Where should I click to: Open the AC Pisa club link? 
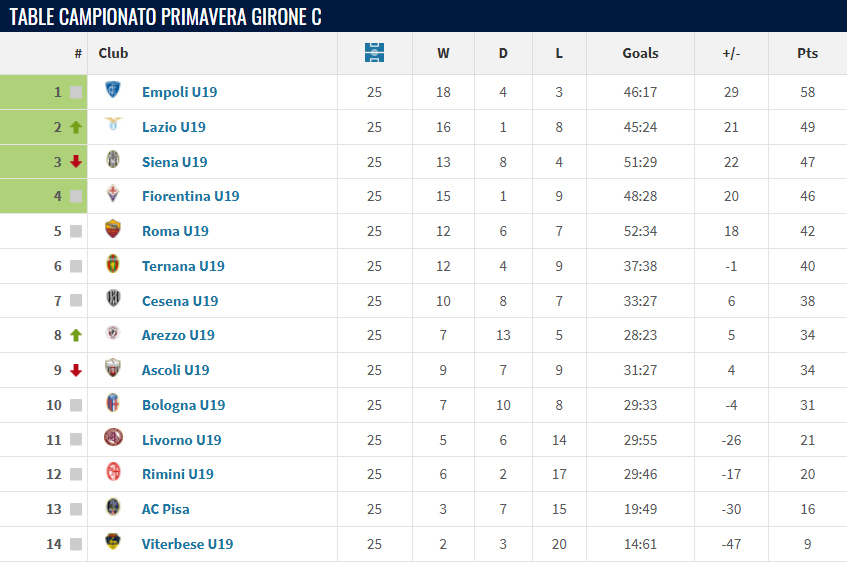click(165, 509)
